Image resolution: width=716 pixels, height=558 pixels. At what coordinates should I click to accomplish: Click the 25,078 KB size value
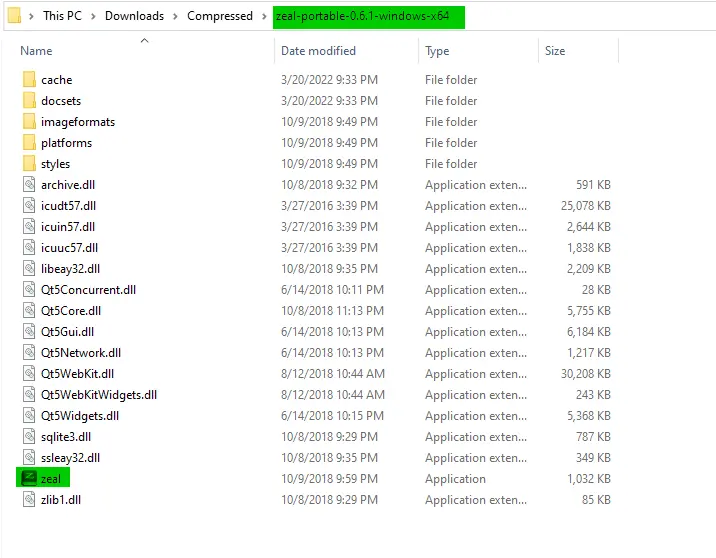(585, 206)
